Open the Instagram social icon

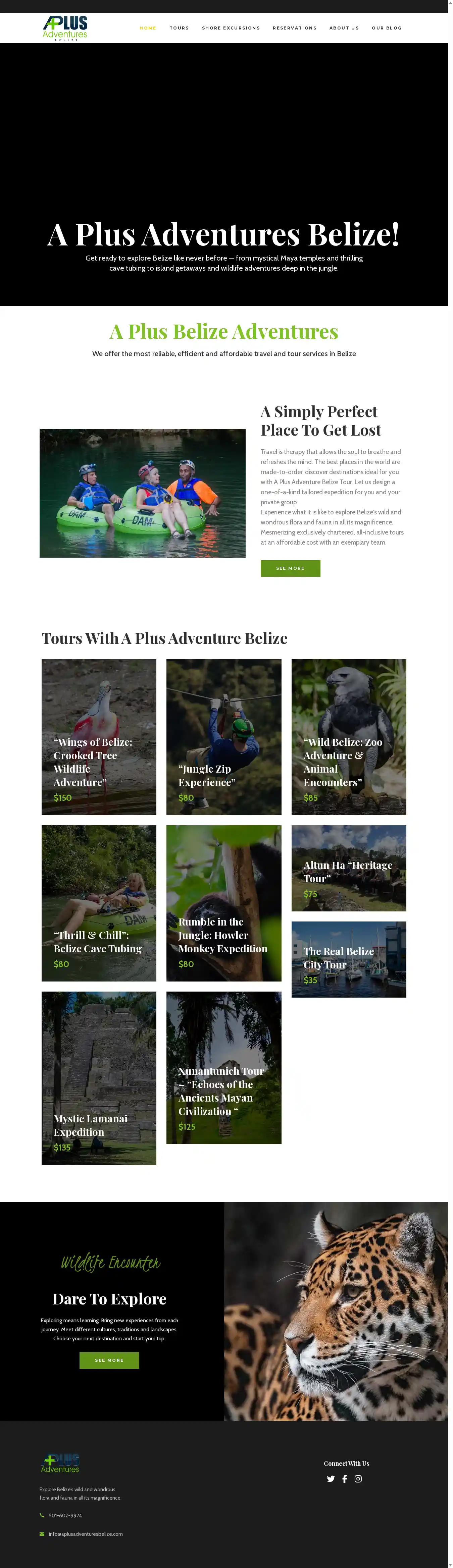(358, 1478)
